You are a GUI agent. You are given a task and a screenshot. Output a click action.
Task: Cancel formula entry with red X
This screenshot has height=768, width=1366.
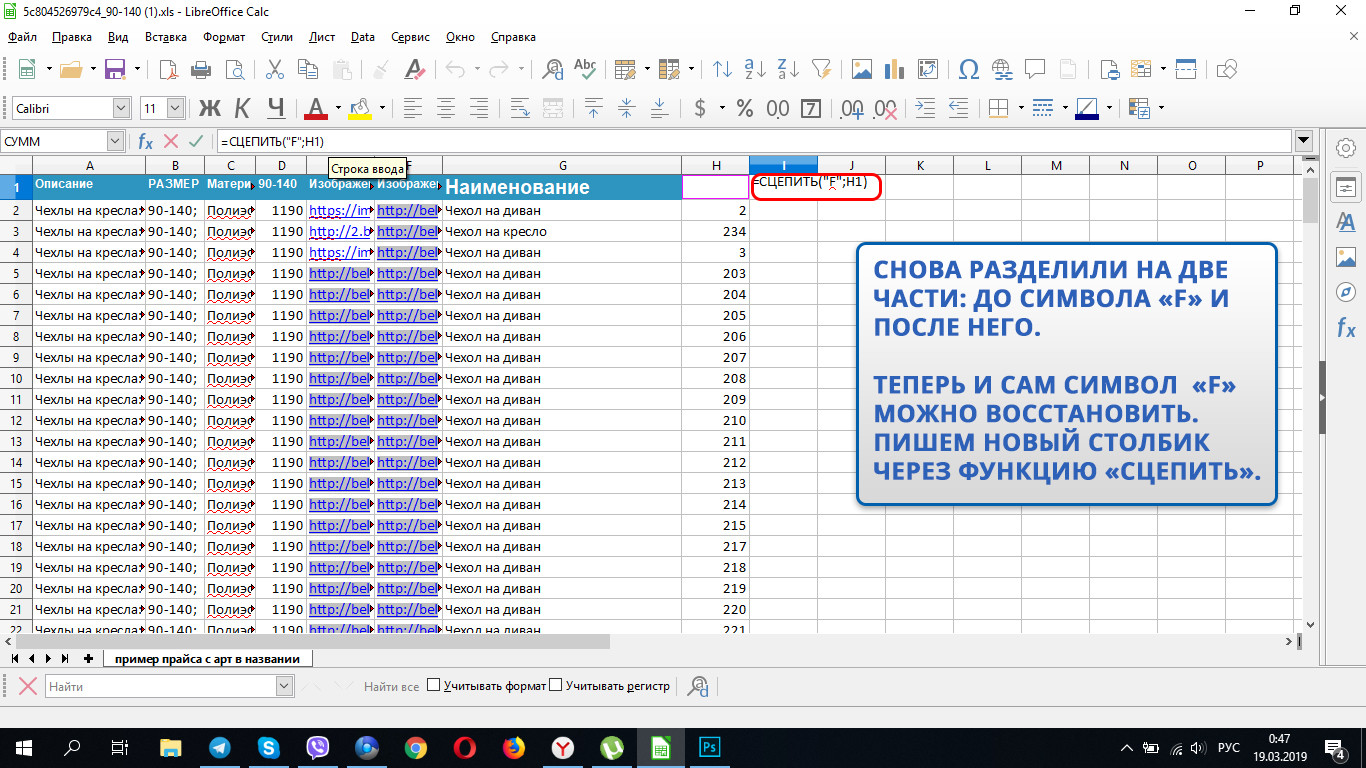tap(171, 142)
